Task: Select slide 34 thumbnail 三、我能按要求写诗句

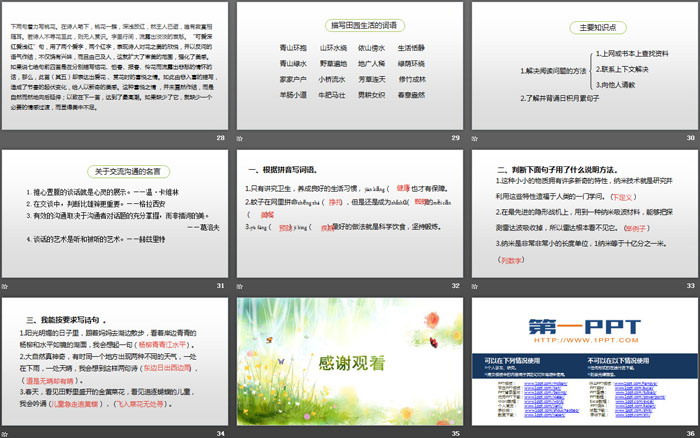Action: pos(115,361)
